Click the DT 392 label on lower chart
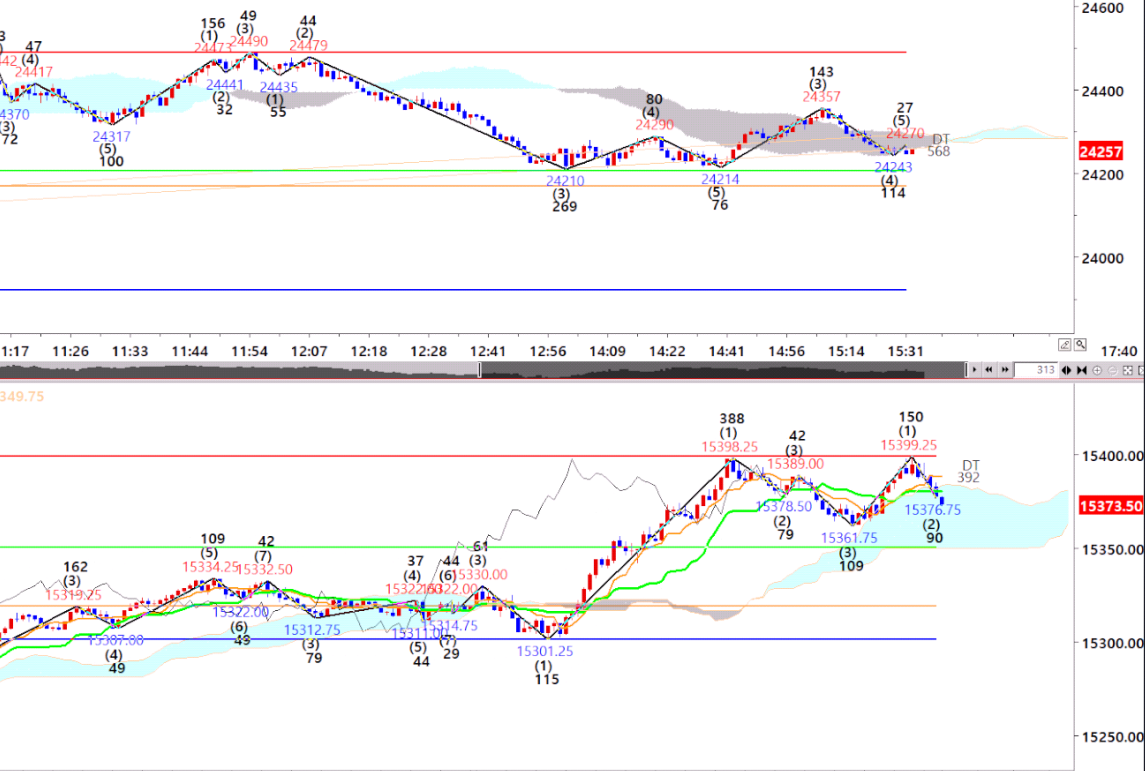 969,471
